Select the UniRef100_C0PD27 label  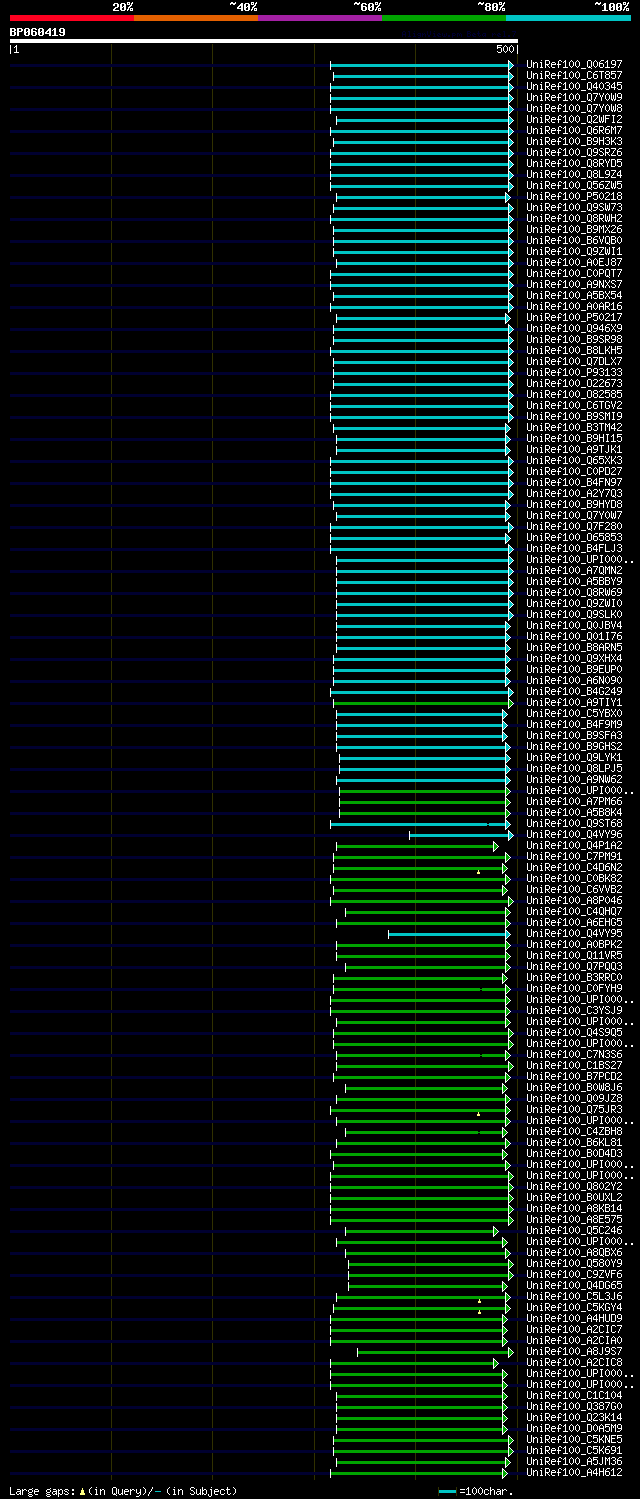[x=574, y=471]
